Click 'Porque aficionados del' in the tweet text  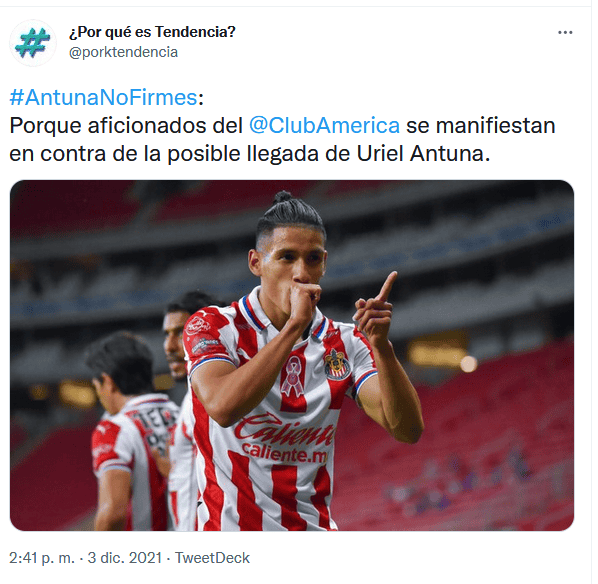click(x=127, y=127)
